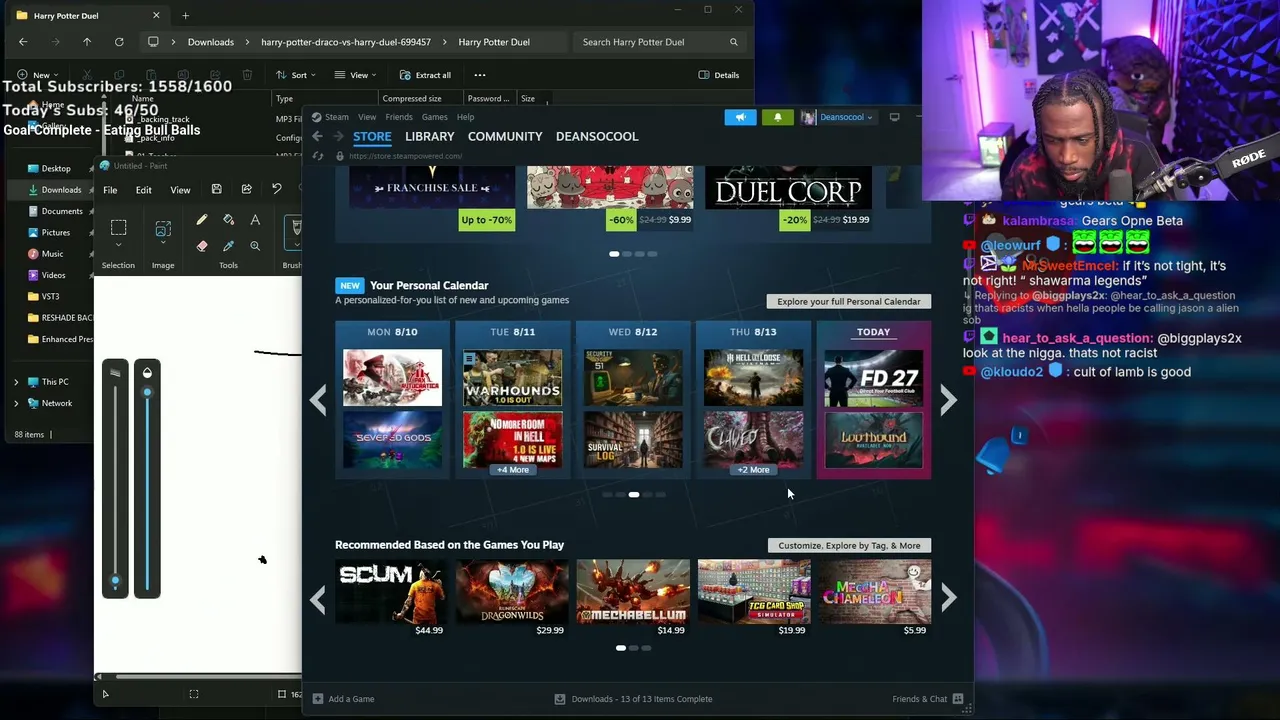This screenshot has height=720, width=1280.
Task: Switch to the LIBRARY tab in Steam
Action: pos(430,136)
